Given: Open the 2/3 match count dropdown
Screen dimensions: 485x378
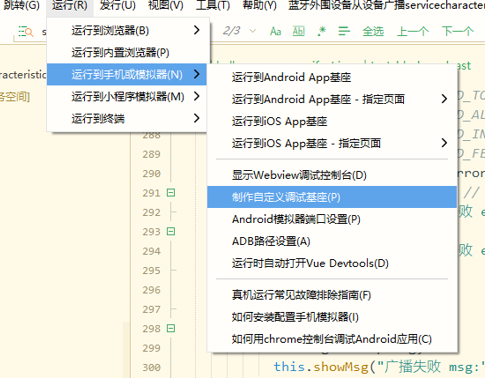Looking at the screenshot, I should (253, 31).
